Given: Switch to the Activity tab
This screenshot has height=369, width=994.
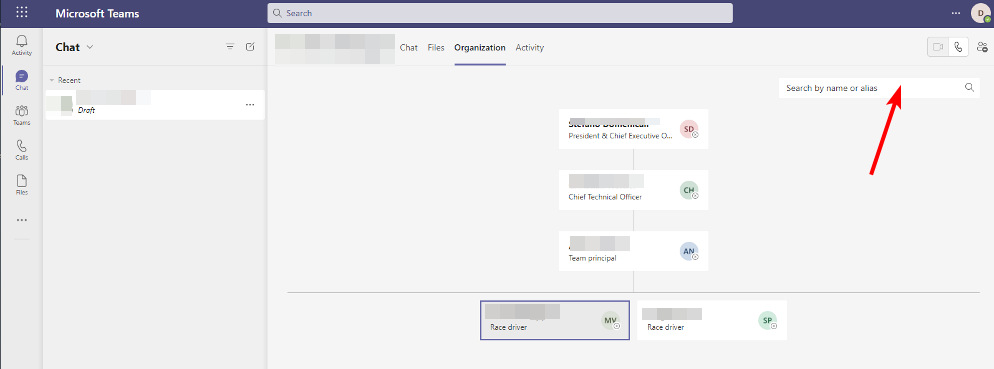Looking at the screenshot, I should click(530, 48).
